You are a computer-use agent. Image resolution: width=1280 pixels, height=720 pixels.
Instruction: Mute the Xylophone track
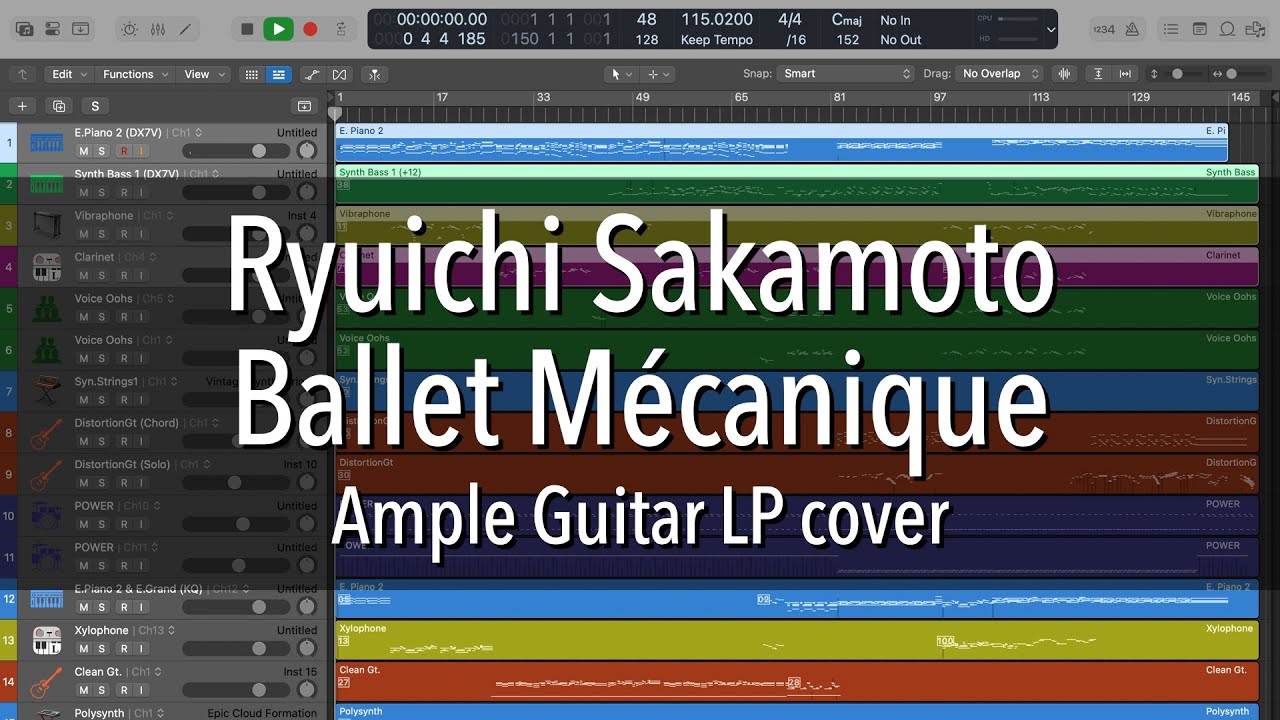84,649
